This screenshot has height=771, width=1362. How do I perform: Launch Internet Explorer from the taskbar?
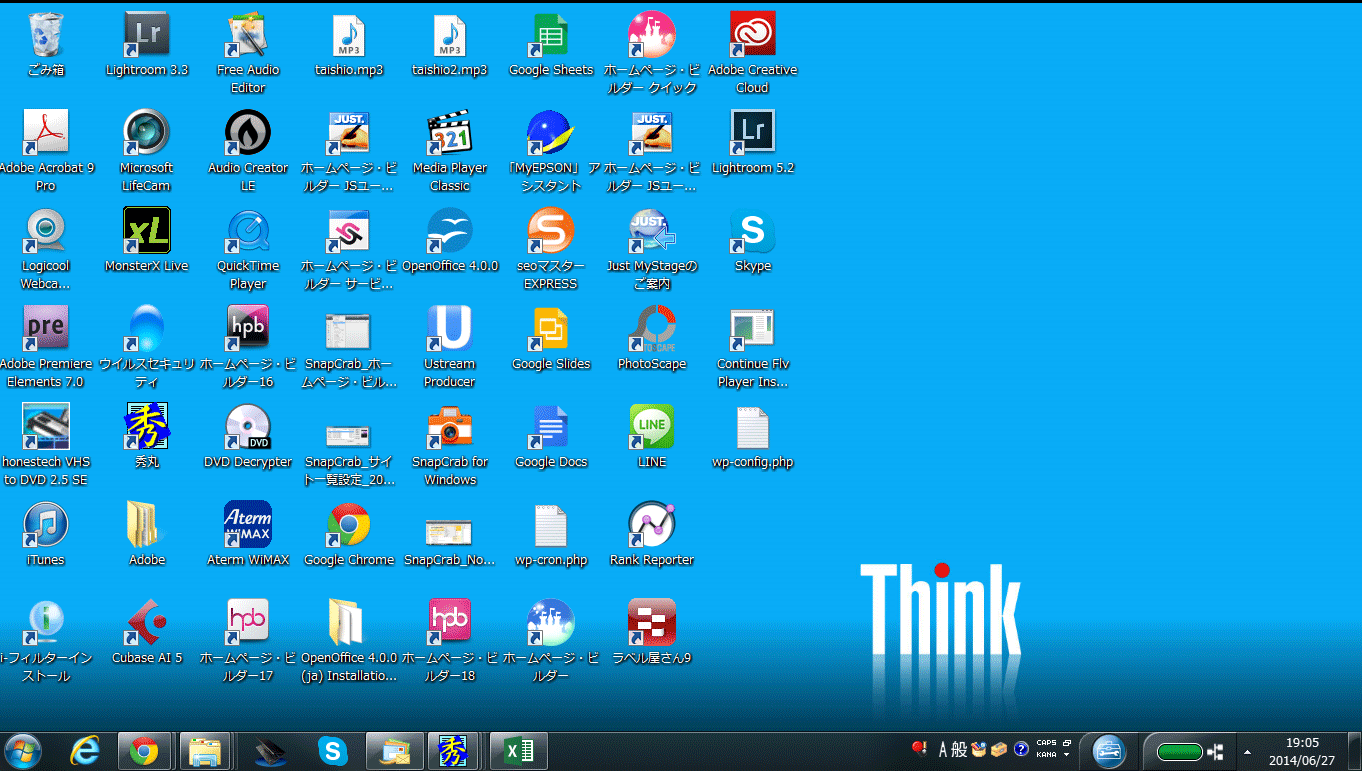[86, 751]
